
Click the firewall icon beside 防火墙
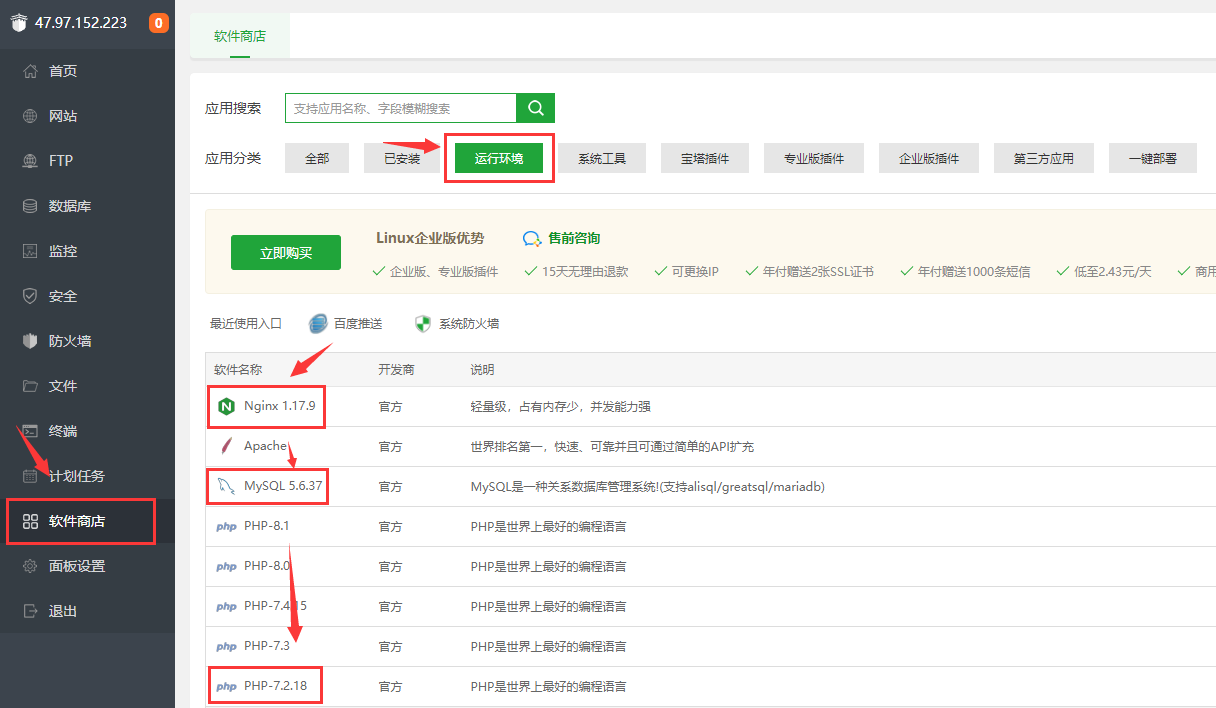click(30, 341)
